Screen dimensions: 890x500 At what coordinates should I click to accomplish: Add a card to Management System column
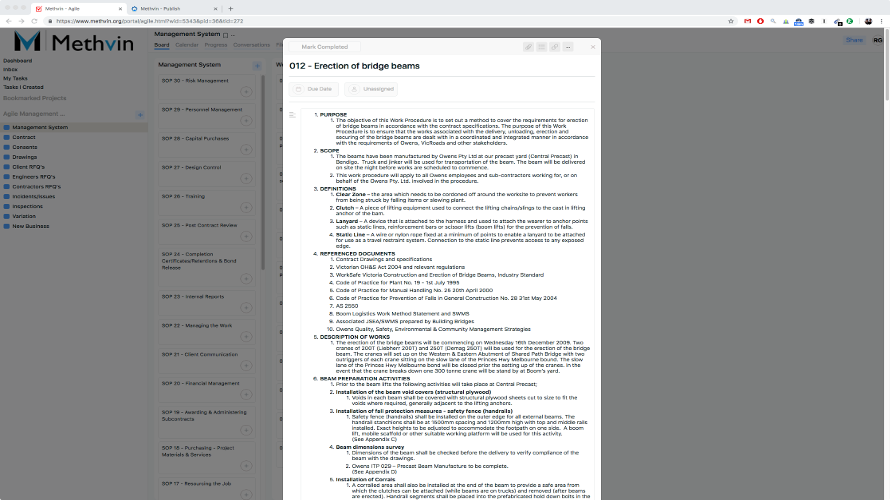(258, 64)
